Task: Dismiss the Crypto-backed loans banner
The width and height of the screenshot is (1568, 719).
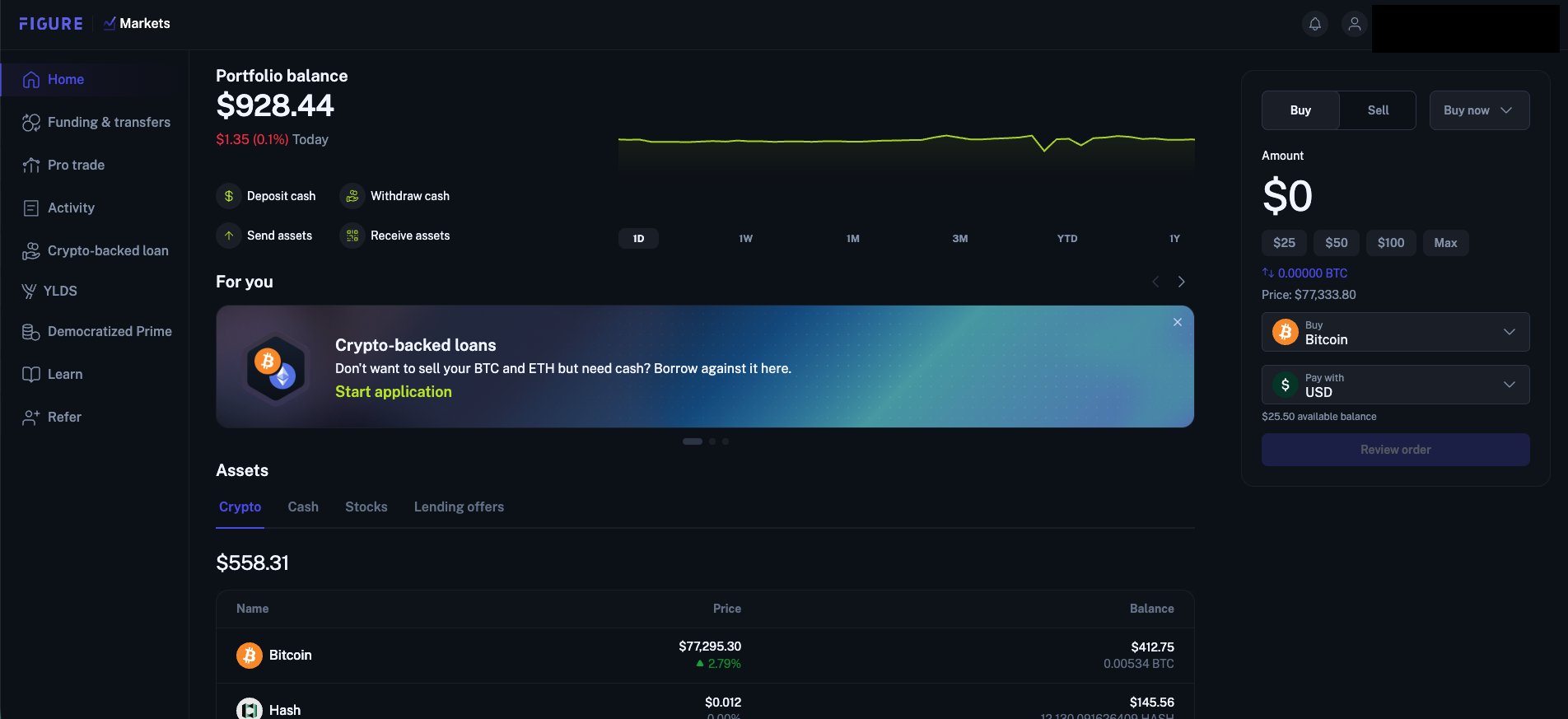Action: (x=1178, y=322)
